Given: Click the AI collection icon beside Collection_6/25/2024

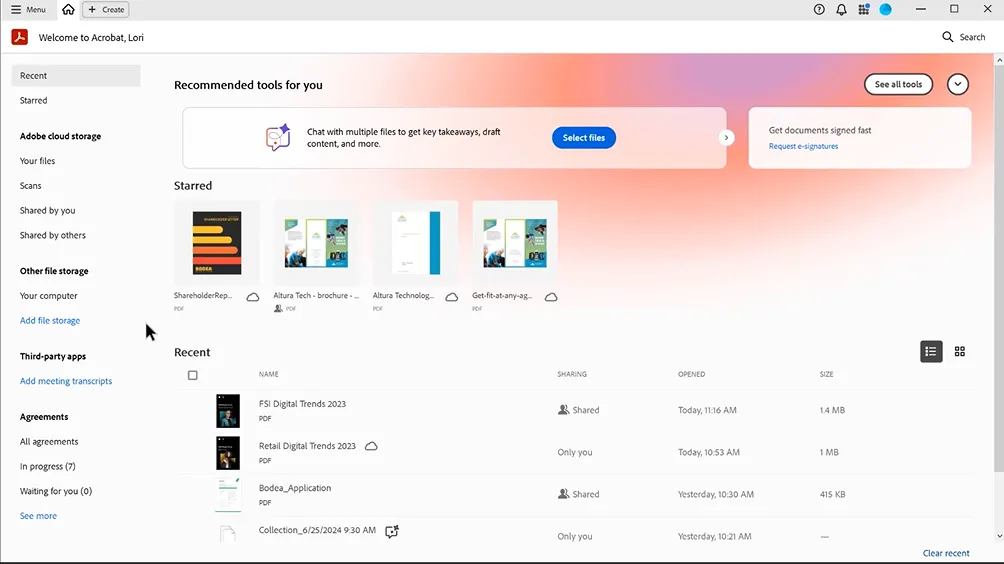Looking at the screenshot, I should (392, 531).
